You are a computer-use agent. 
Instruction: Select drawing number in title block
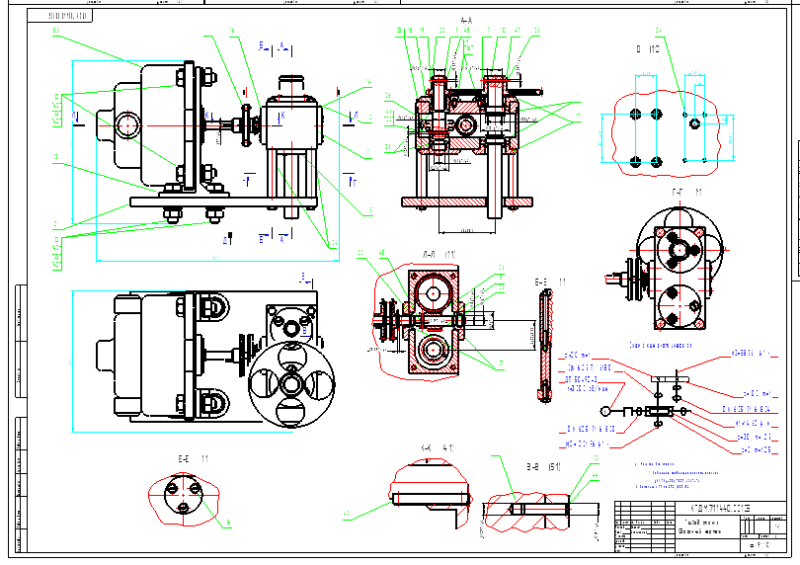click(720, 508)
